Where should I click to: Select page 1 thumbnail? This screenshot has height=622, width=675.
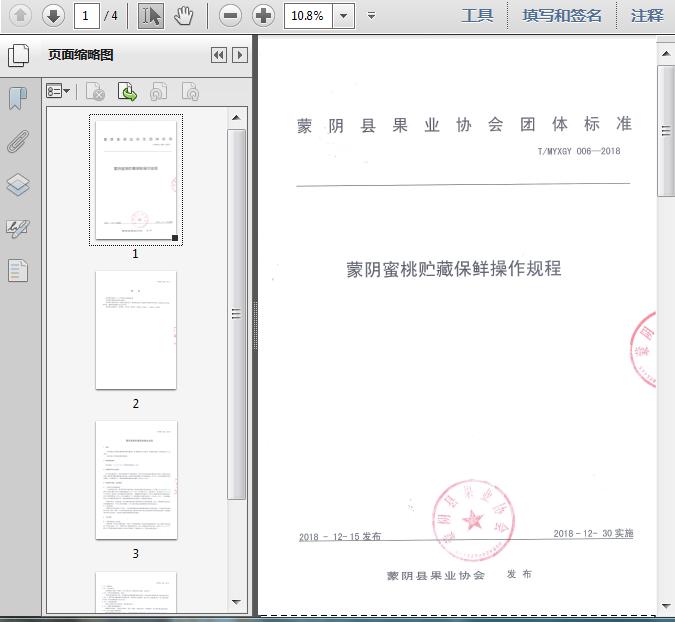pos(136,180)
